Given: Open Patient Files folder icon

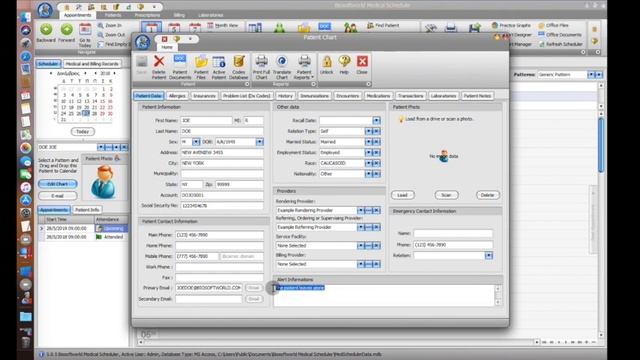Looking at the screenshot, I should click(201, 67).
